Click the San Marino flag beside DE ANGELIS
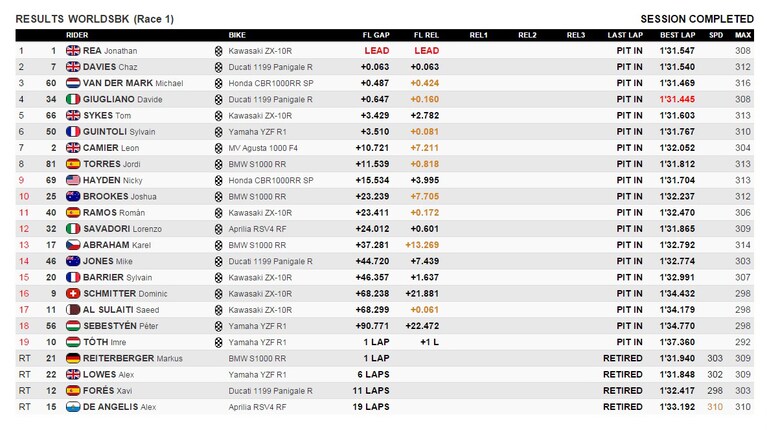Viewport: 767px width, 430px height. point(73,407)
